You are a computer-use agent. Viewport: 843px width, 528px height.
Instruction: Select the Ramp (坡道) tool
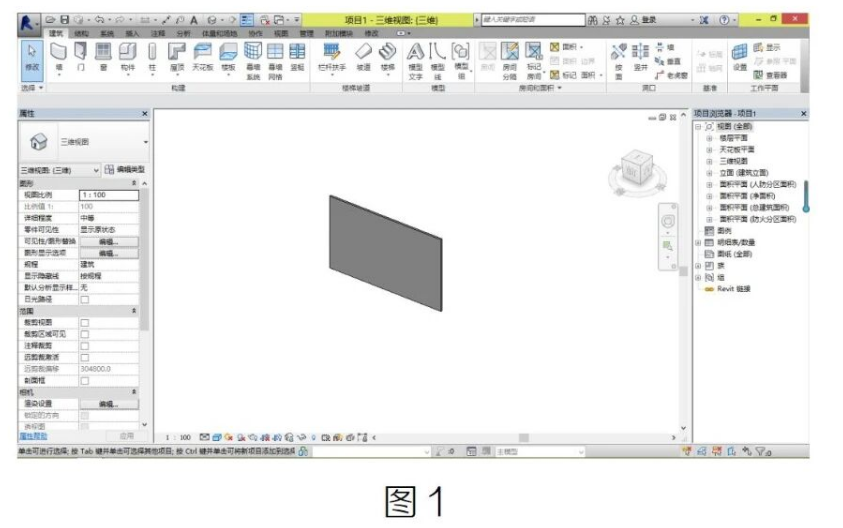point(363,57)
